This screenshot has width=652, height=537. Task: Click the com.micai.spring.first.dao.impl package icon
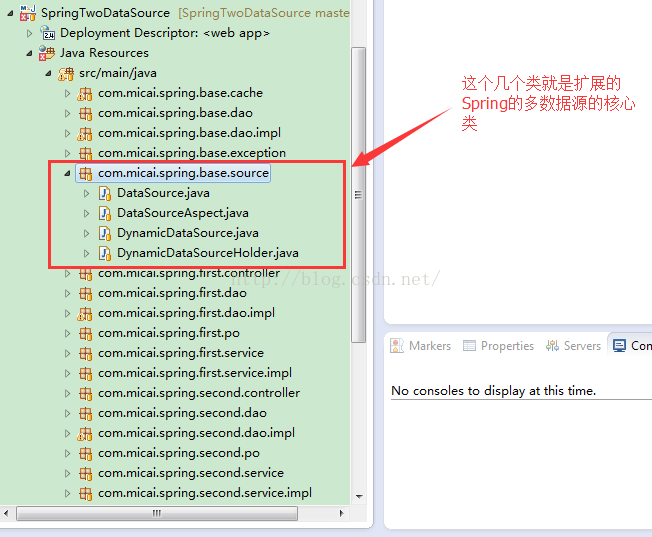[x=85, y=313]
